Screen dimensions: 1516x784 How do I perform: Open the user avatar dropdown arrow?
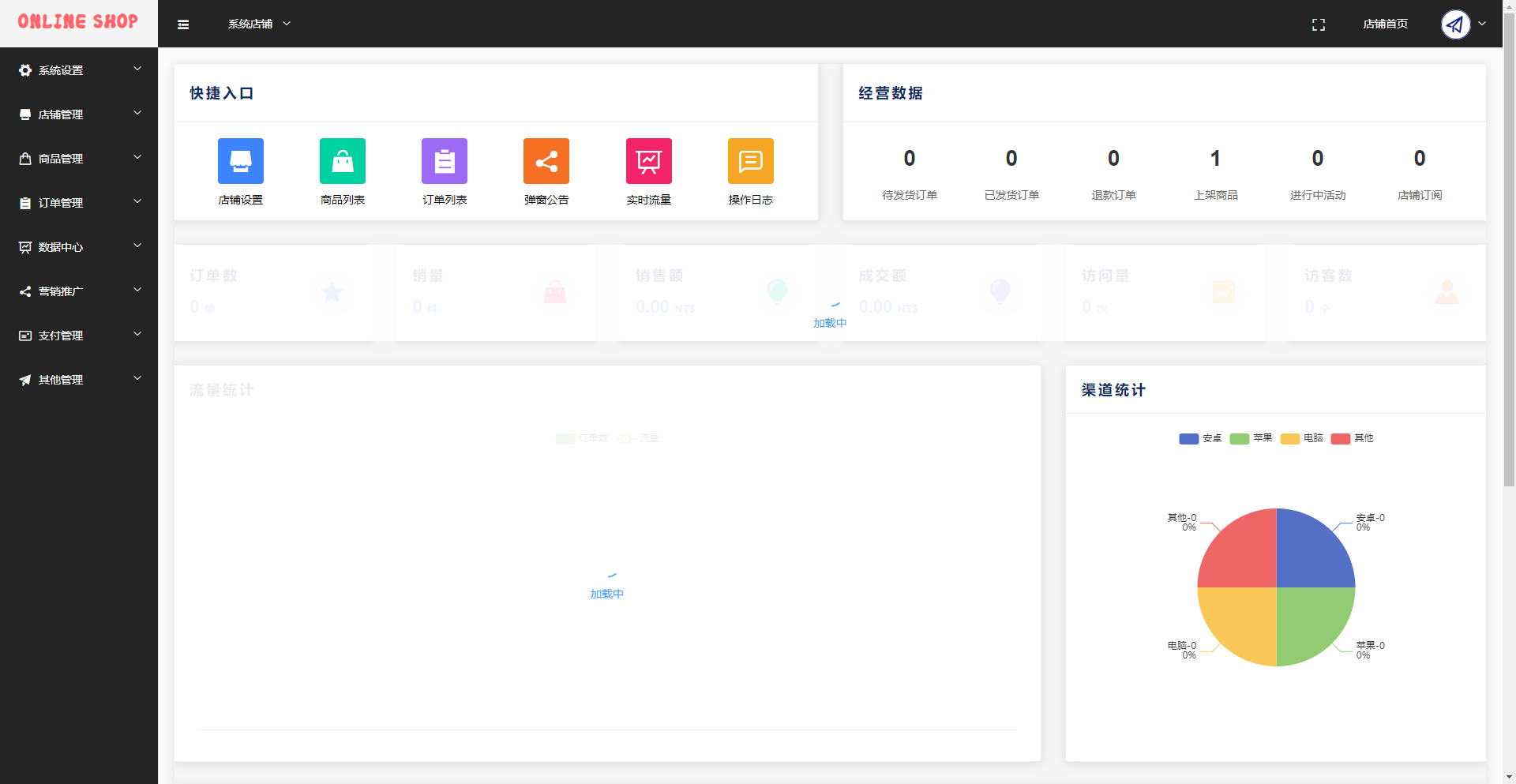point(1482,24)
